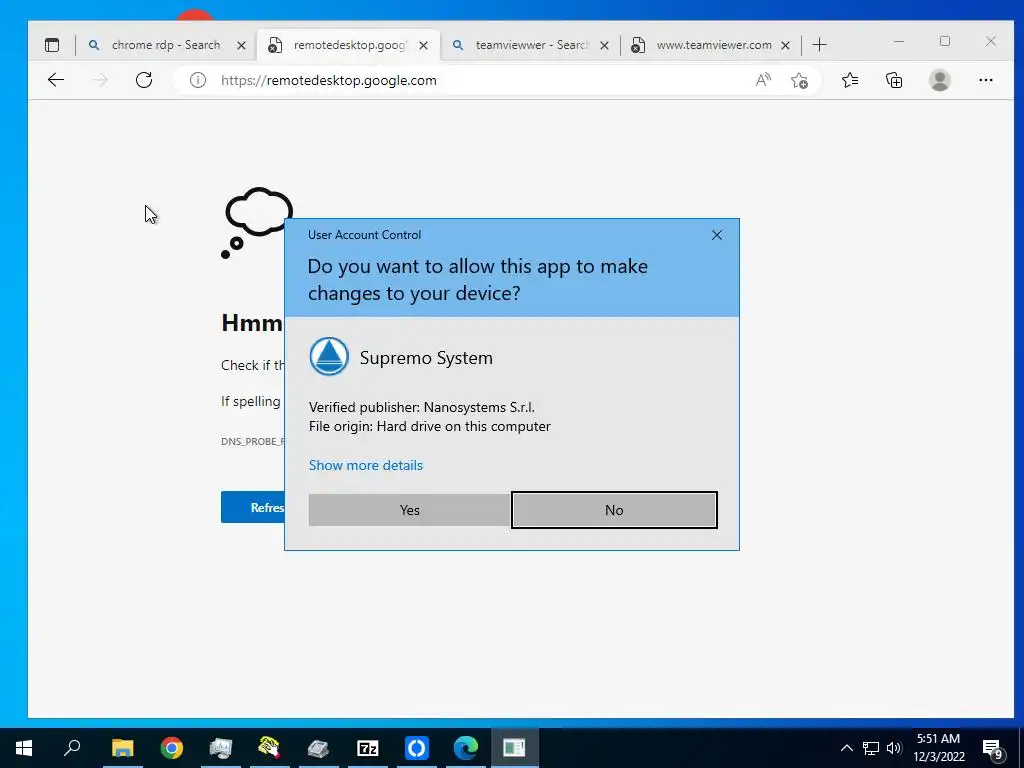Screen dimensions: 1024x768
Task: Open taskbar search
Action: pos(72,748)
